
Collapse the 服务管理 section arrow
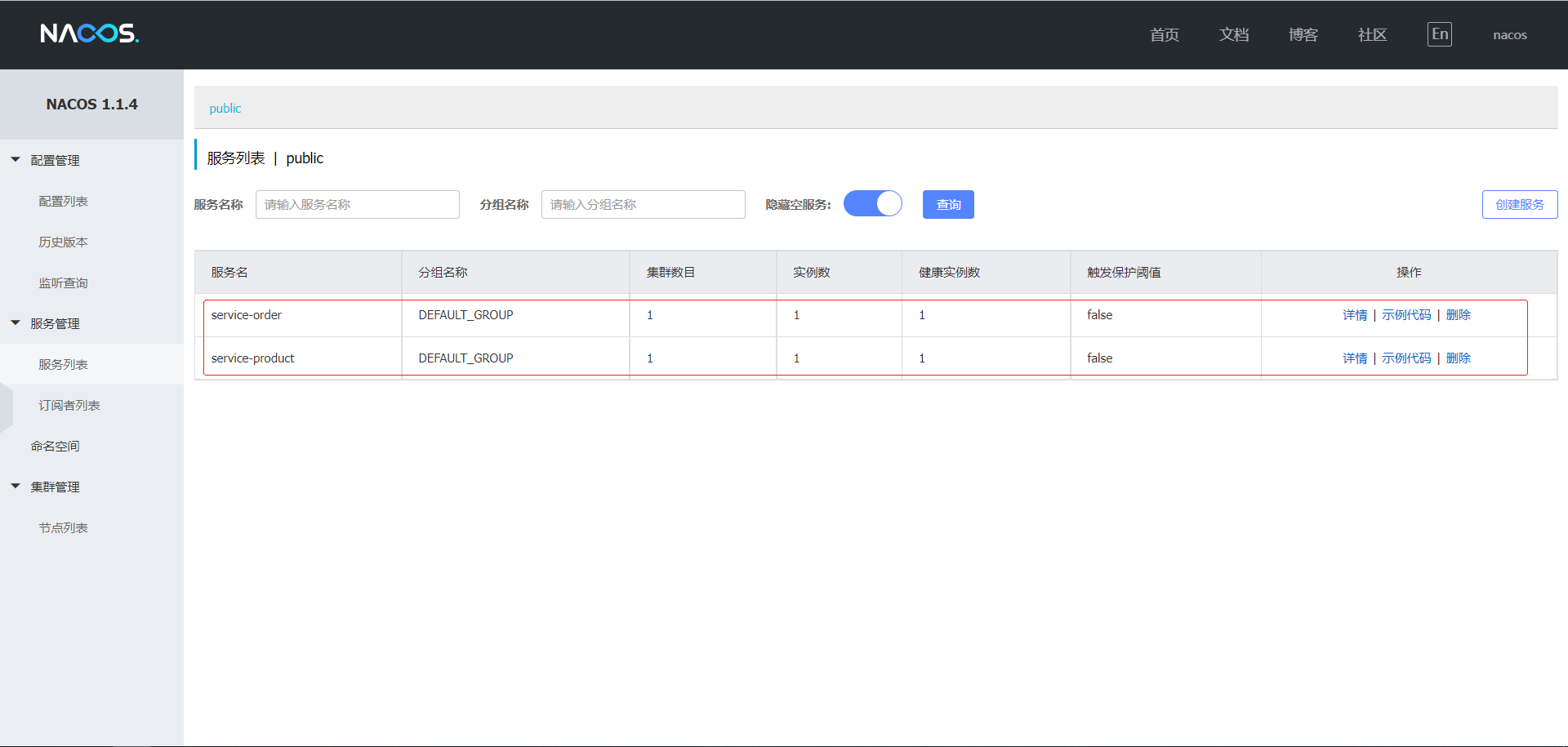[x=16, y=323]
